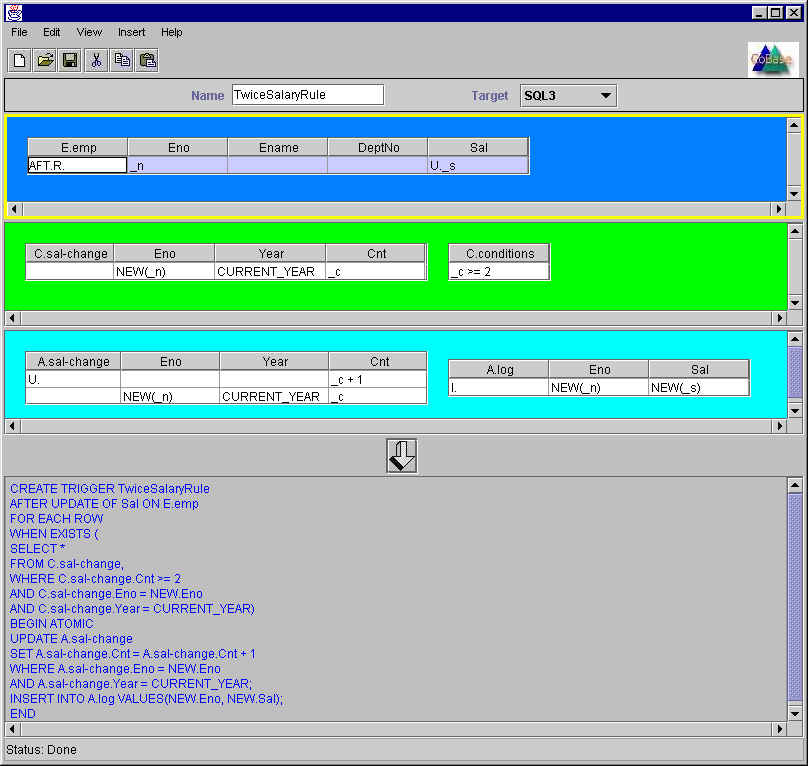Click right arrow of green panel horizontal scrollbar
The width and height of the screenshot is (808, 766).
click(x=780, y=318)
